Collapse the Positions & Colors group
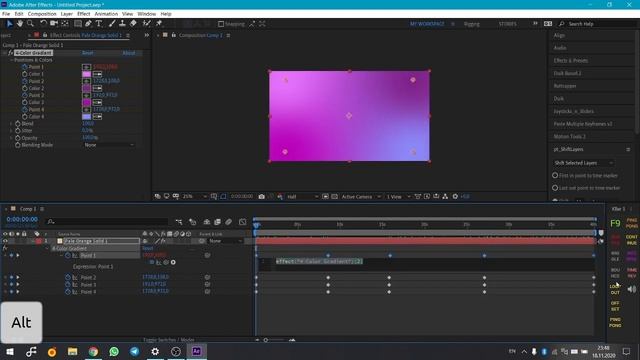 point(11,60)
